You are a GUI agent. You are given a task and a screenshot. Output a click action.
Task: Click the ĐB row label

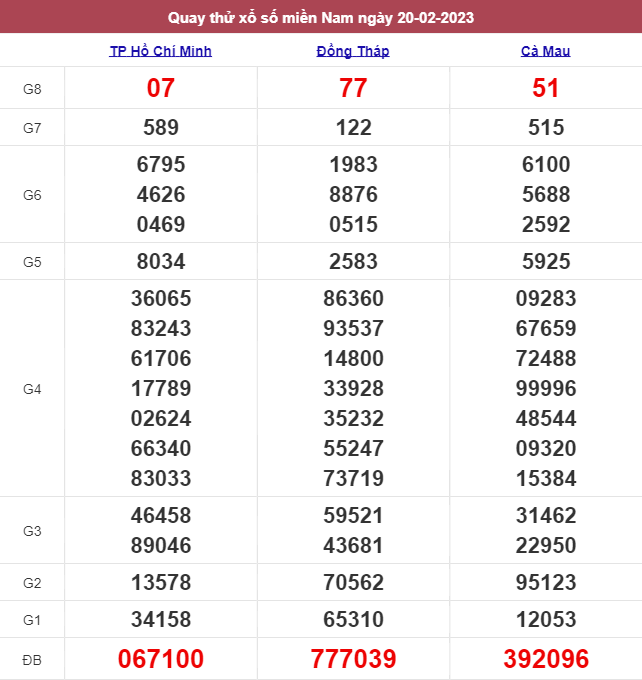[x=32, y=660]
